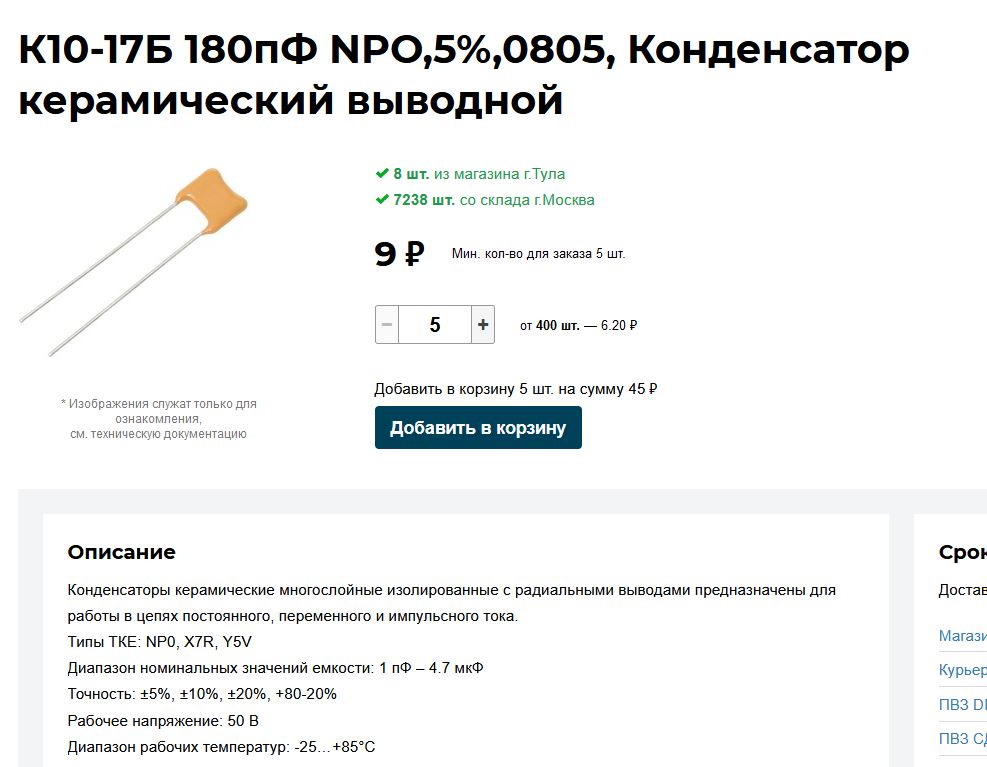Open the last ПВЗ С... delivery link
Image resolution: width=987 pixels, height=767 pixels.
click(962, 738)
